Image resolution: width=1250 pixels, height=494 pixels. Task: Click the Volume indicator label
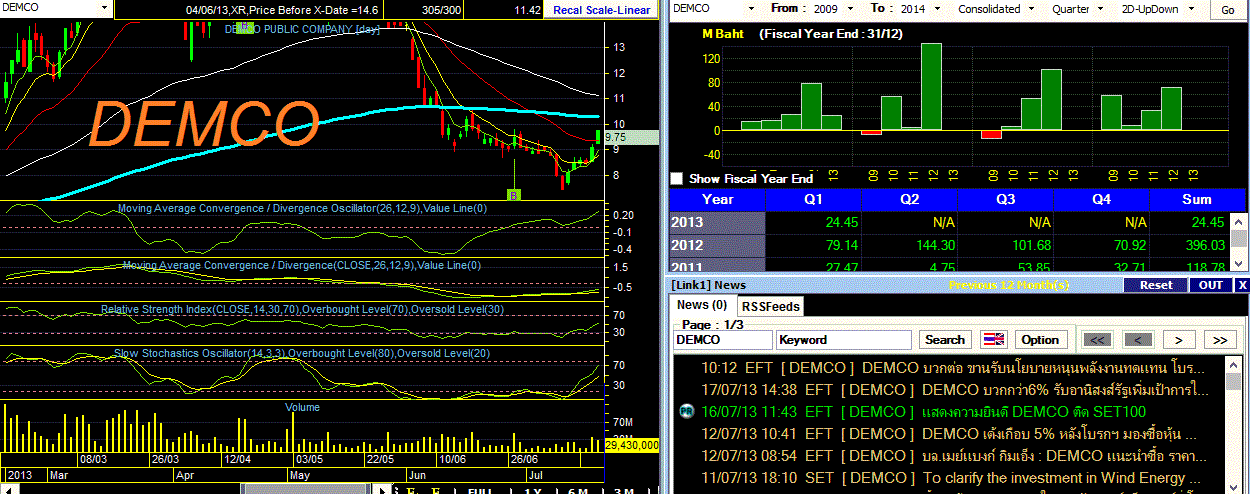(x=302, y=407)
